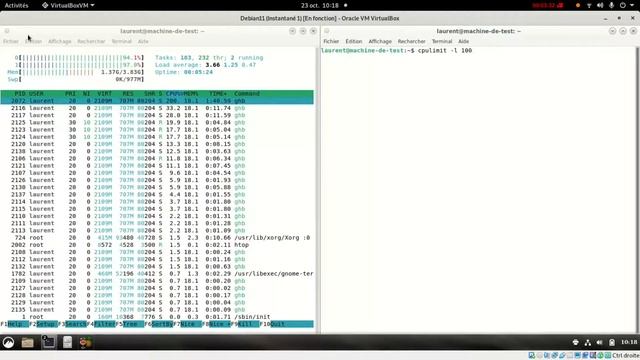Open Édition menu in left terminal
Viewport: 640px width, 360px height.
pos(33,41)
